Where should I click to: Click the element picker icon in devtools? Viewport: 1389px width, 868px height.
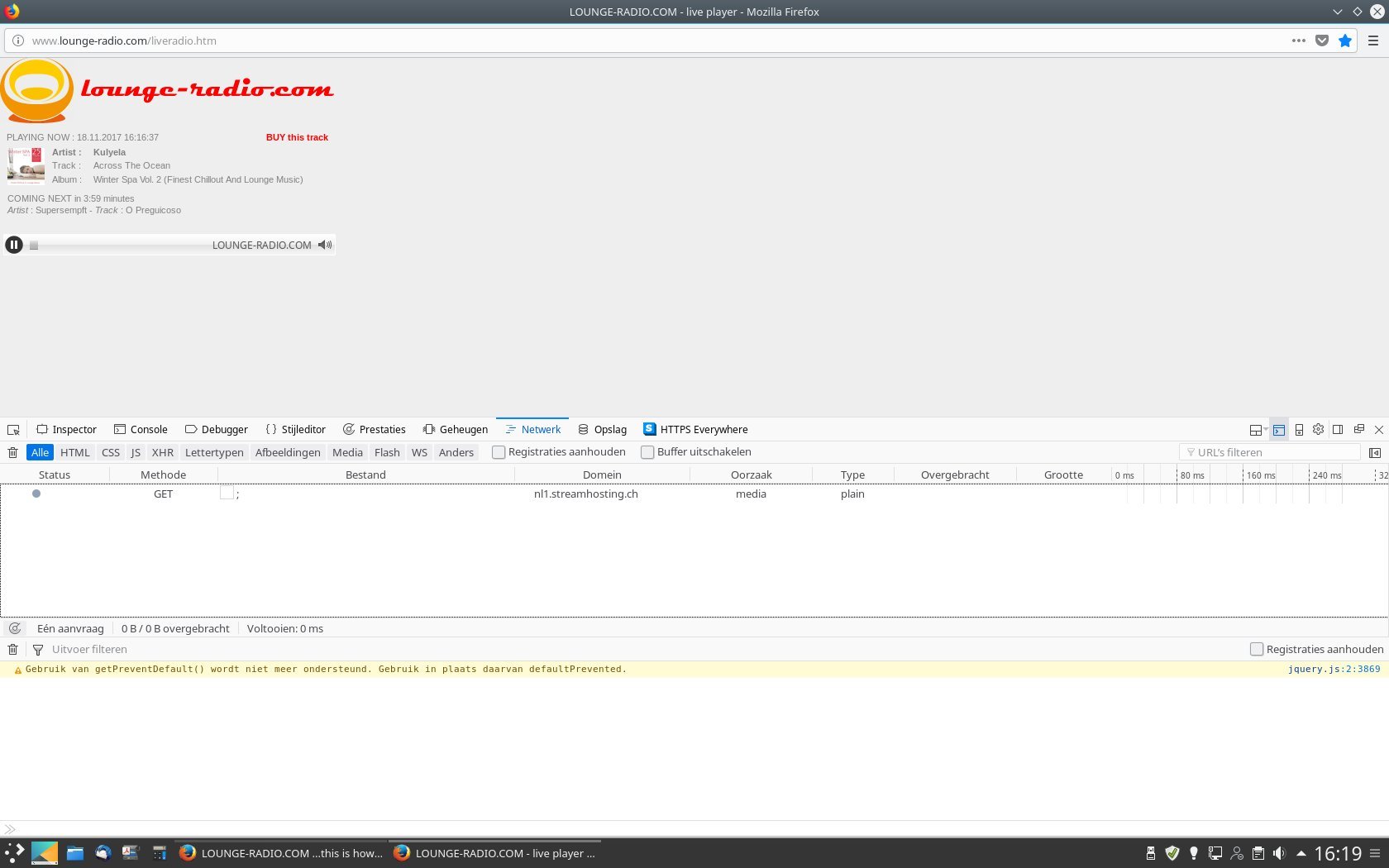(x=13, y=430)
